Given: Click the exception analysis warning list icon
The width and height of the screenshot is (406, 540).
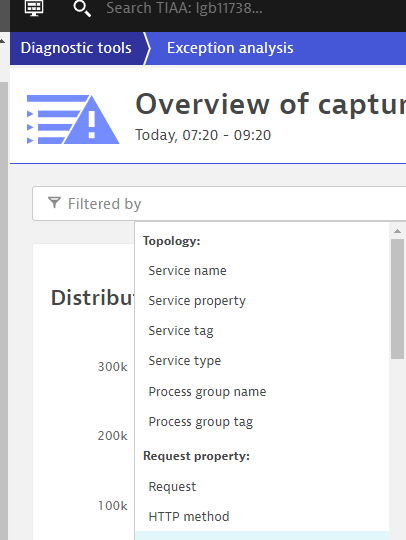Looking at the screenshot, I should (73, 119).
